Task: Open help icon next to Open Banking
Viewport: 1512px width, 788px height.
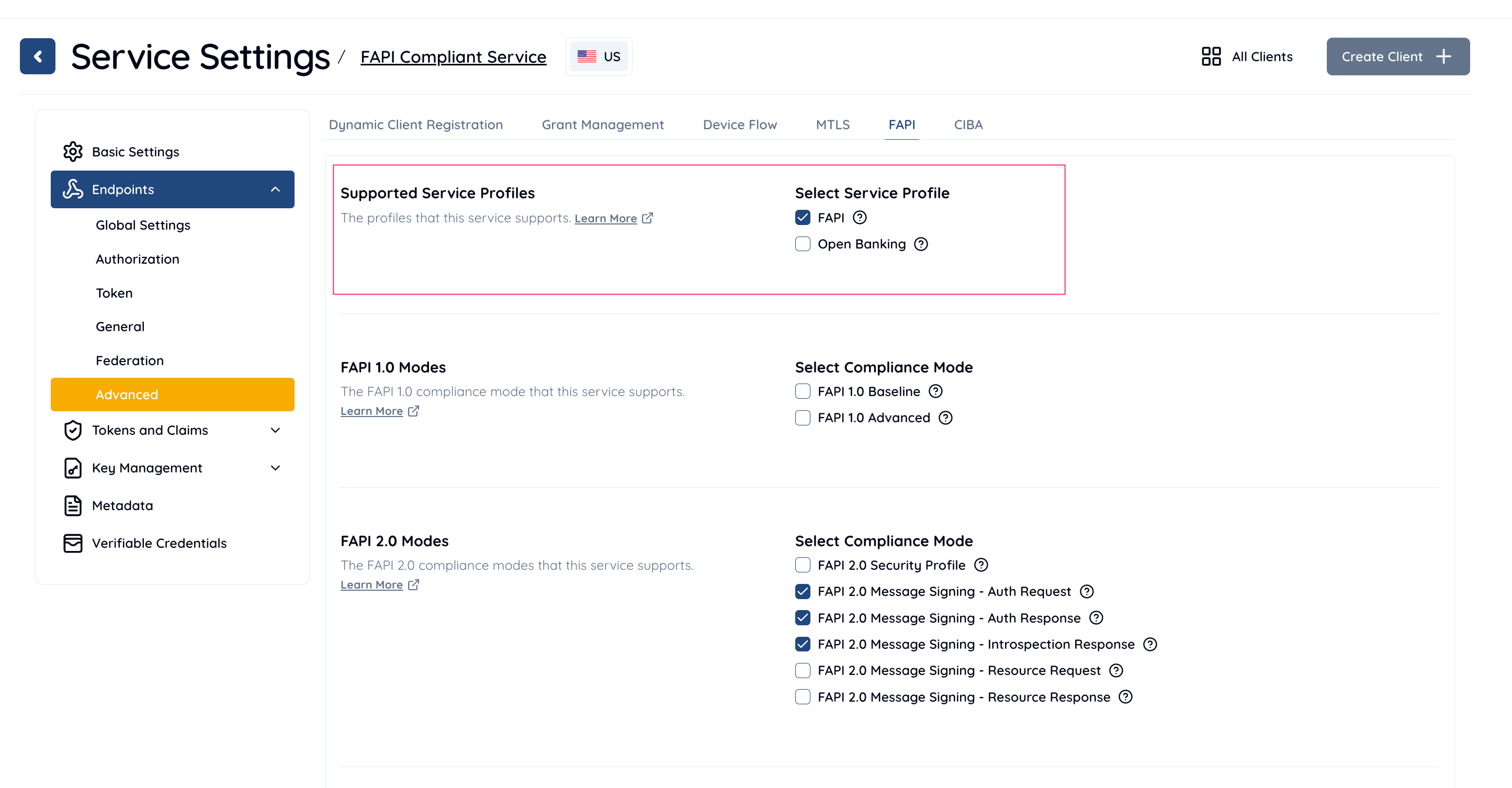Action: (921, 244)
